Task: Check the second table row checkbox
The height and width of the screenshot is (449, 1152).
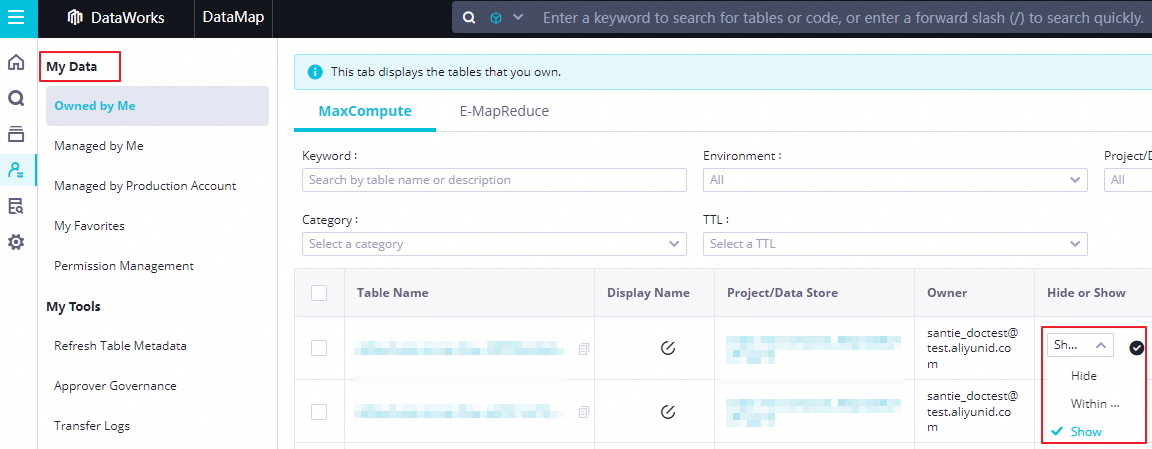Action: tap(319, 412)
